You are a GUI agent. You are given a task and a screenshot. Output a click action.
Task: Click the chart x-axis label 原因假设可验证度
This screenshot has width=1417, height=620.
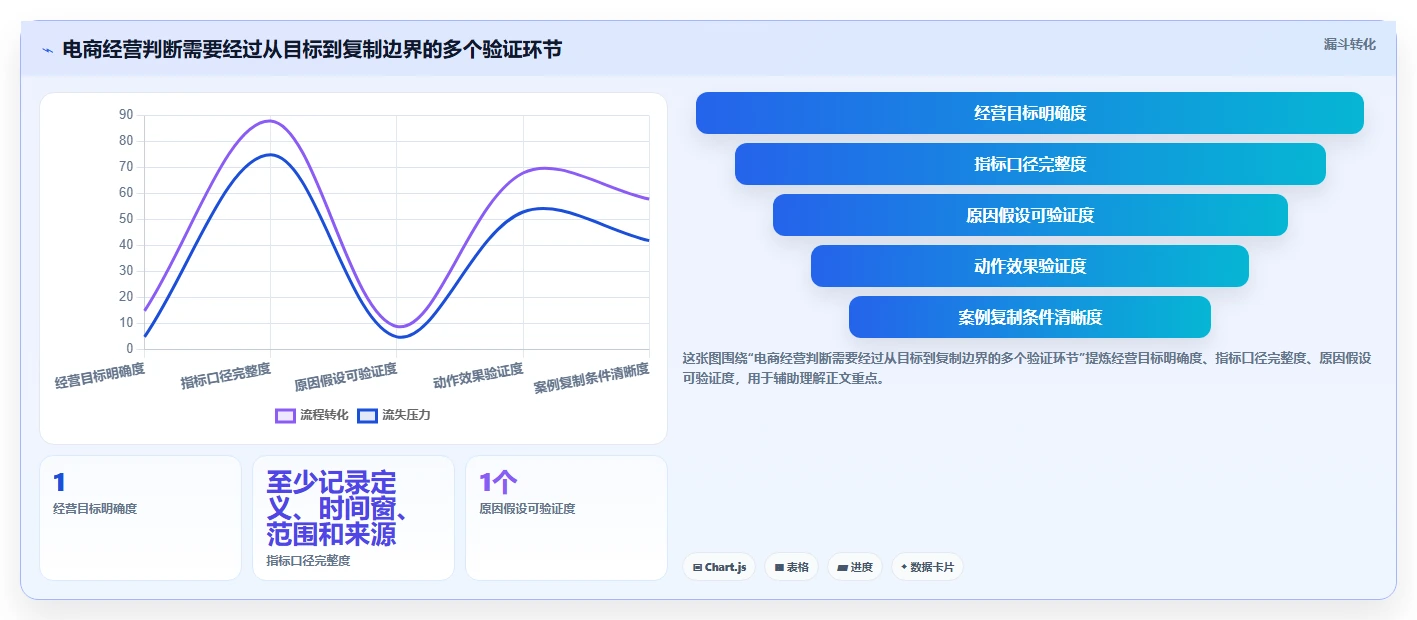(346, 377)
